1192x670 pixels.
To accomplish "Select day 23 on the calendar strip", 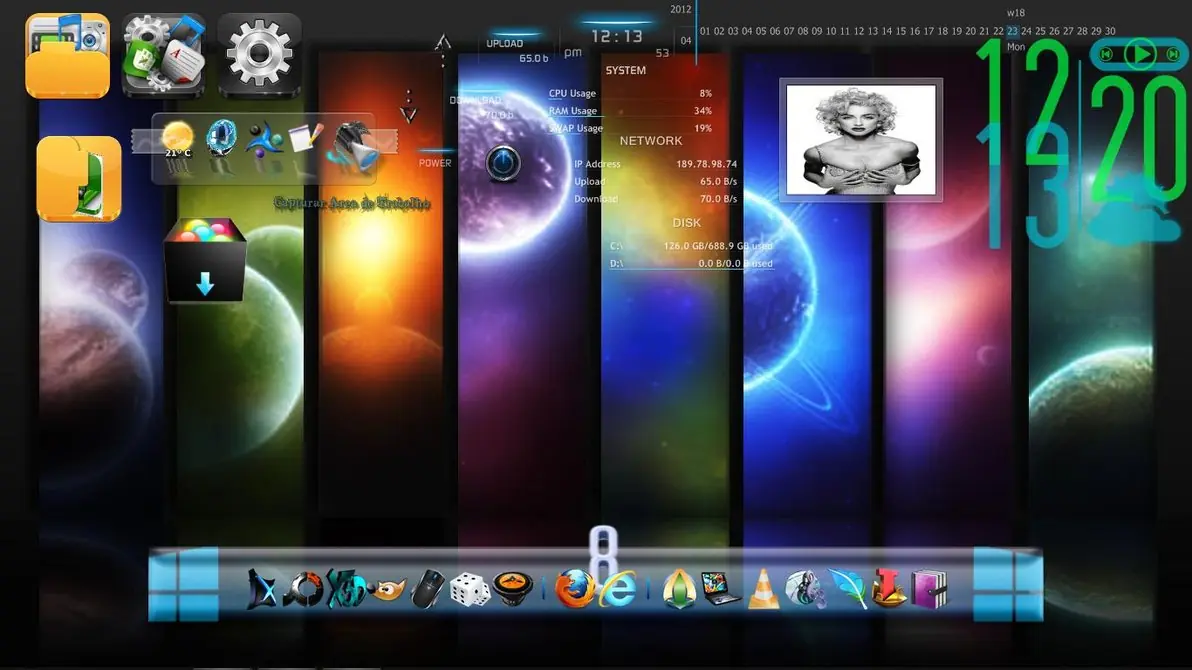I will tap(1012, 31).
